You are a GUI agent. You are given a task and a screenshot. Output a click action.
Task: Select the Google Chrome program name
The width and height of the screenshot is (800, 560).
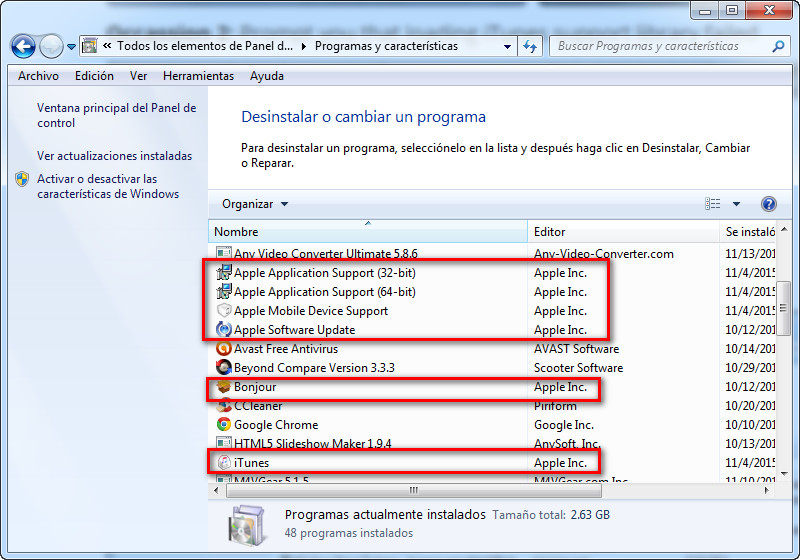[276, 425]
